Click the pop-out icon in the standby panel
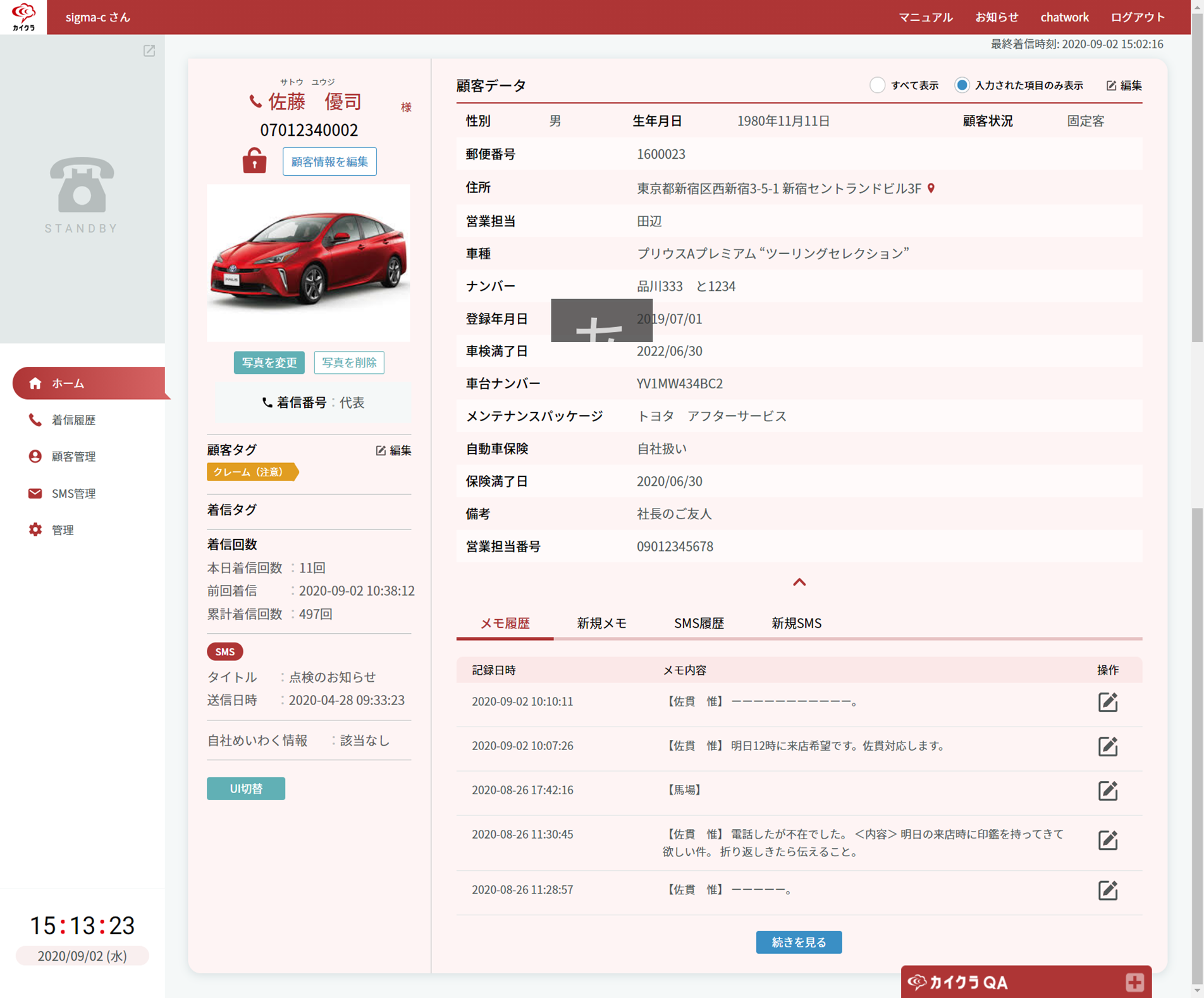This screenshot has width=1204, height=998. (149, 51)
